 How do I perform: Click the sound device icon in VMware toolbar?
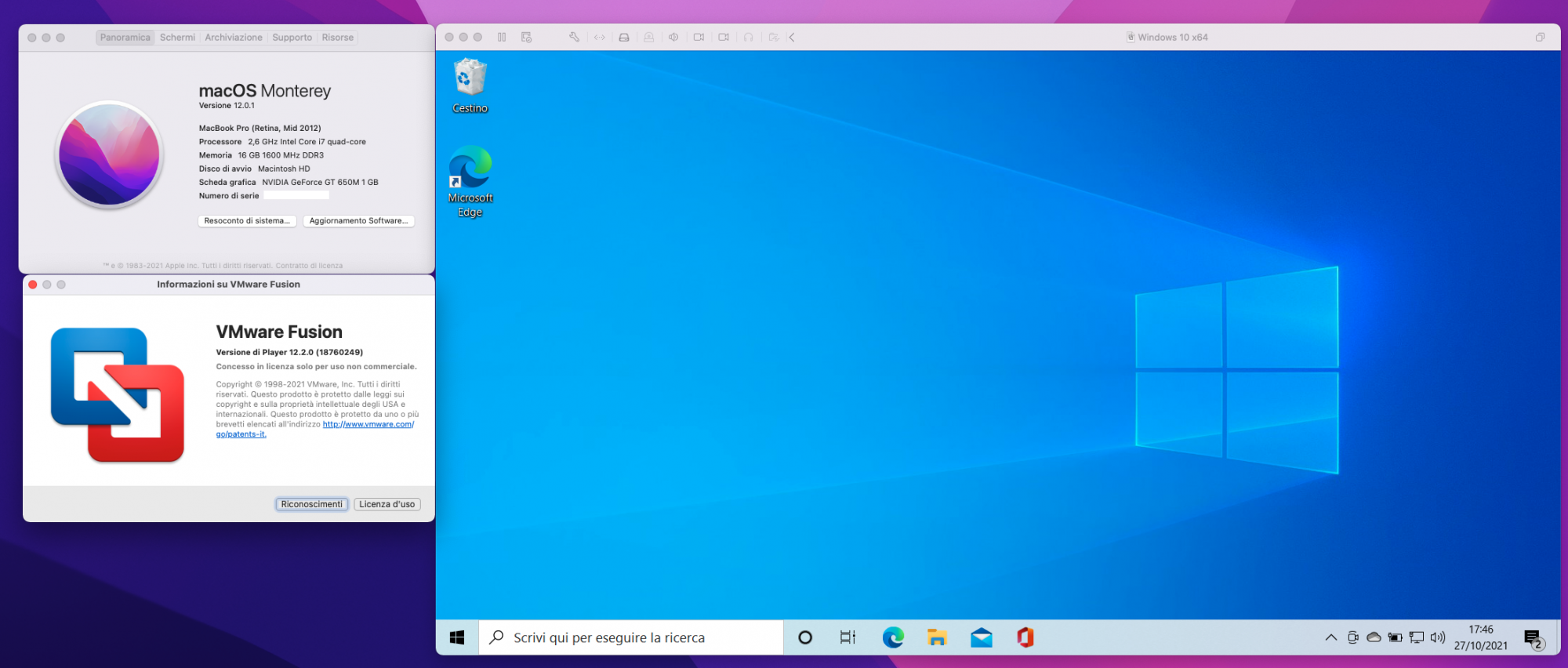(673, 38)
